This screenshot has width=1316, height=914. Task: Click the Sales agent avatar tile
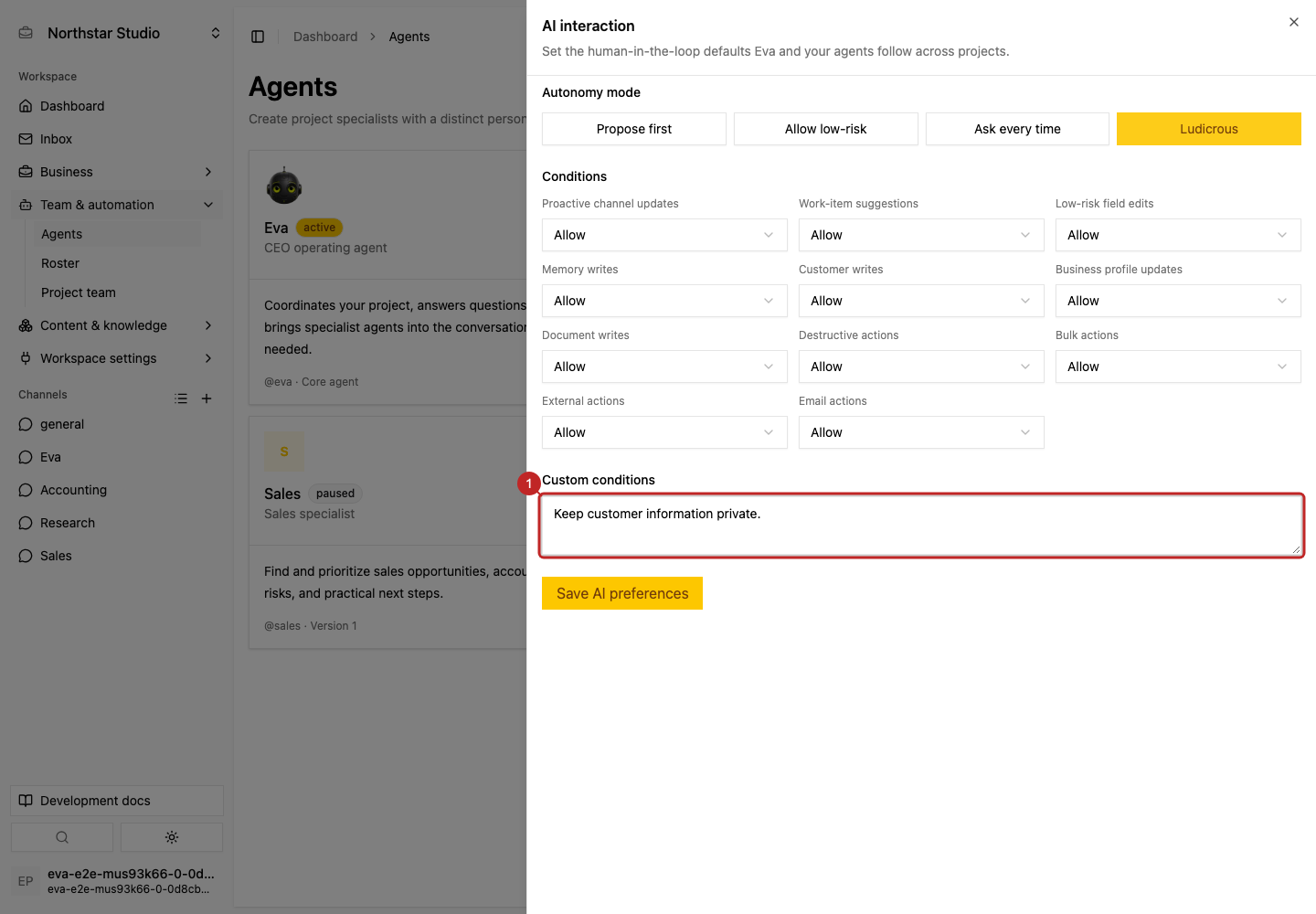(x=284, y=452)
